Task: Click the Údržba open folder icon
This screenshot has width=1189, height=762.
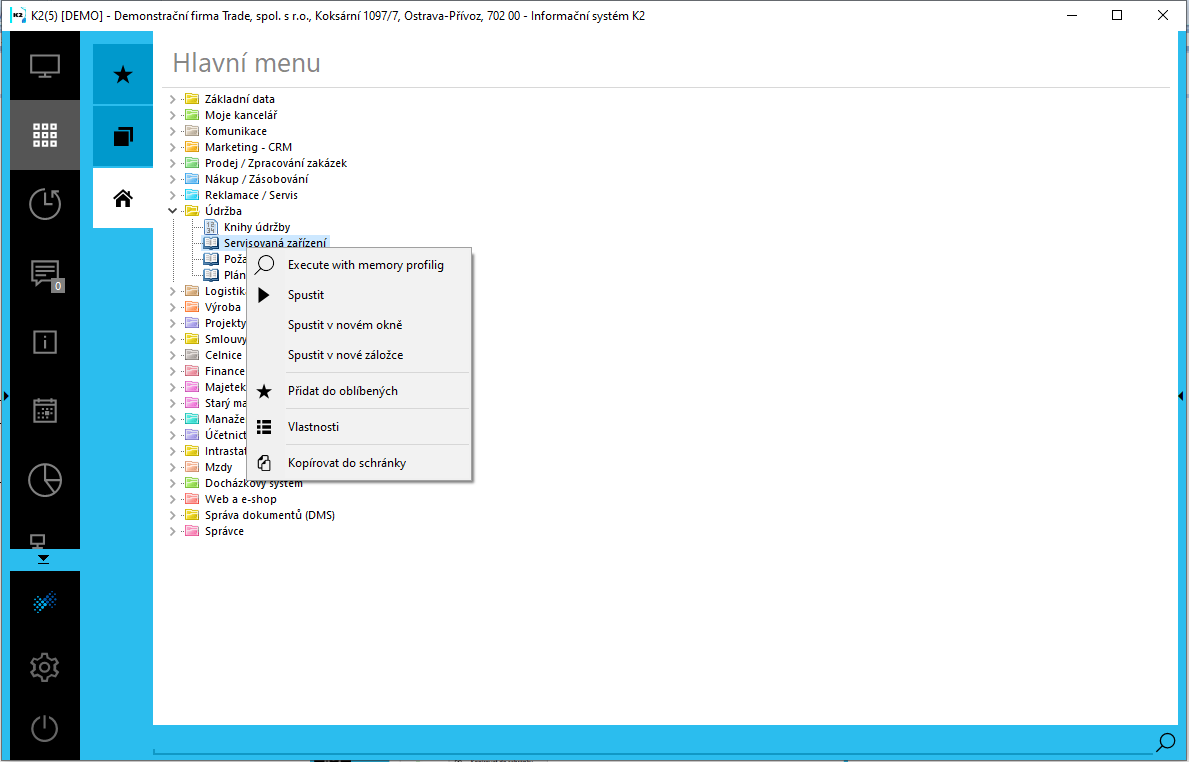Action: pyautogui.click(x=191, y=211)
